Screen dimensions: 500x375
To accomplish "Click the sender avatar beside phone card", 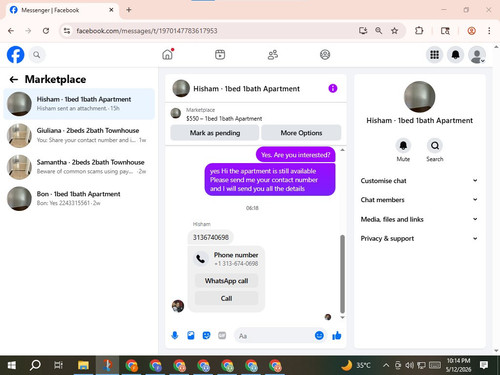I will [x=178, y=306].
